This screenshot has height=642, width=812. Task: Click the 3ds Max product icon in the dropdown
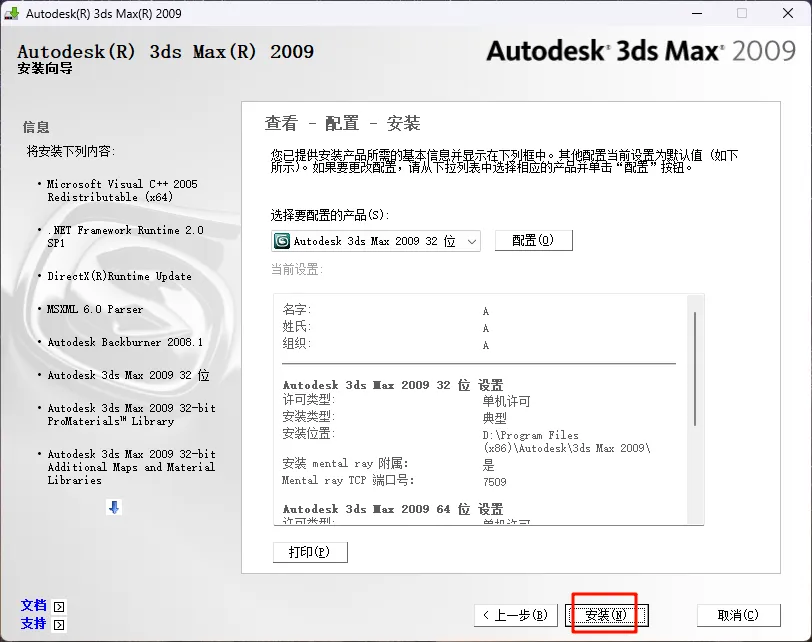tap(282, 241)
